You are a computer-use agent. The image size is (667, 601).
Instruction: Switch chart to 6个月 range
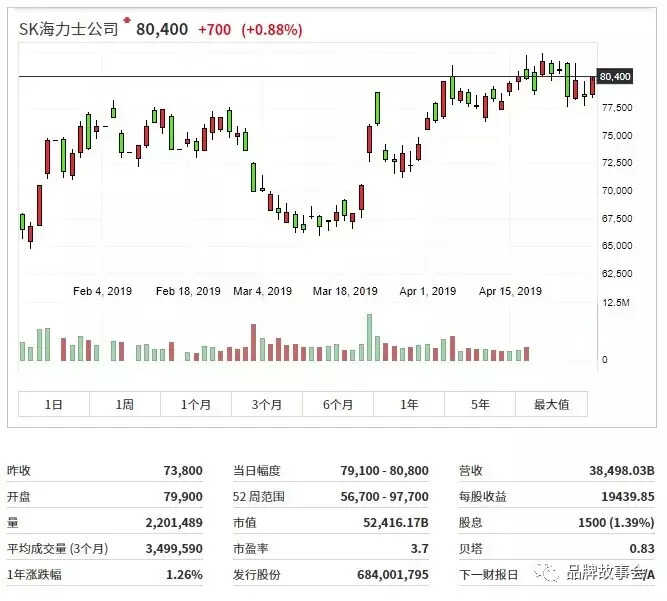coord(338,404)
